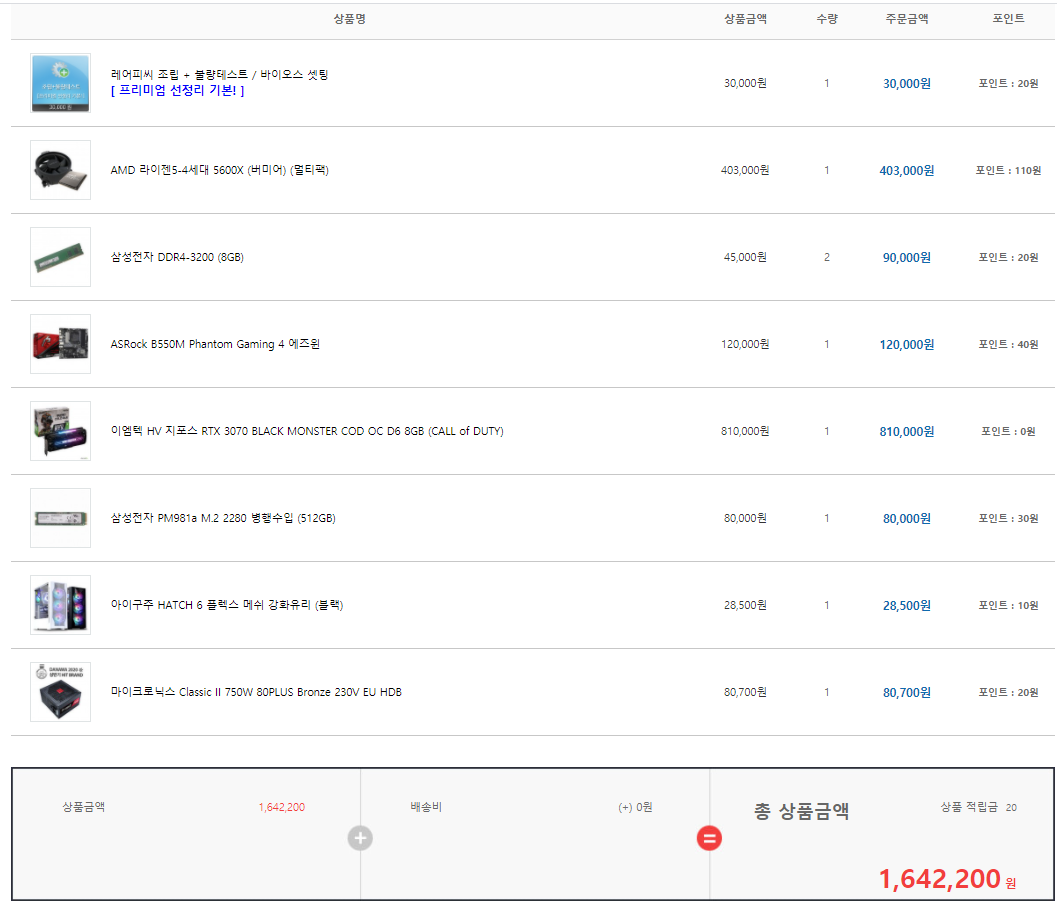Open the RTX 3070 graphics card thumbnail
Viewport: 1057px width, 905px height.
[60, 431]
